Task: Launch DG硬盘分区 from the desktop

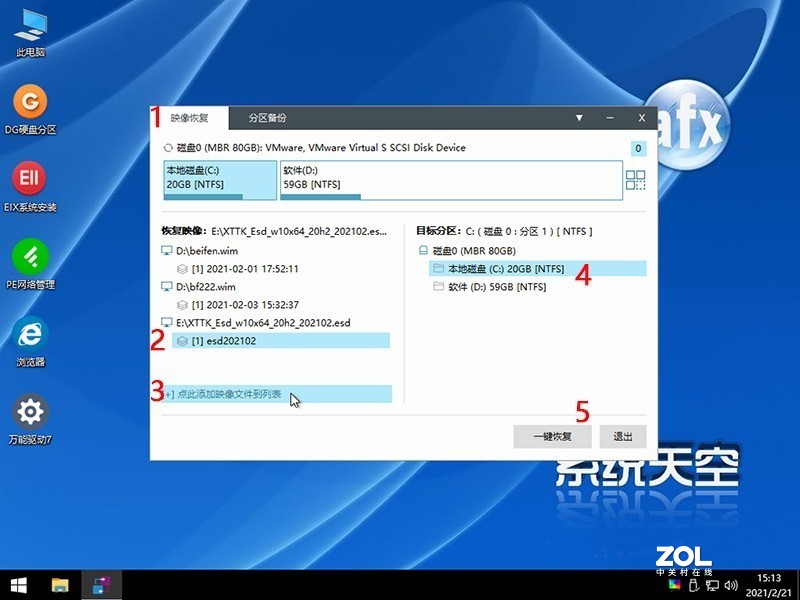Action: [x=30, y=110]
